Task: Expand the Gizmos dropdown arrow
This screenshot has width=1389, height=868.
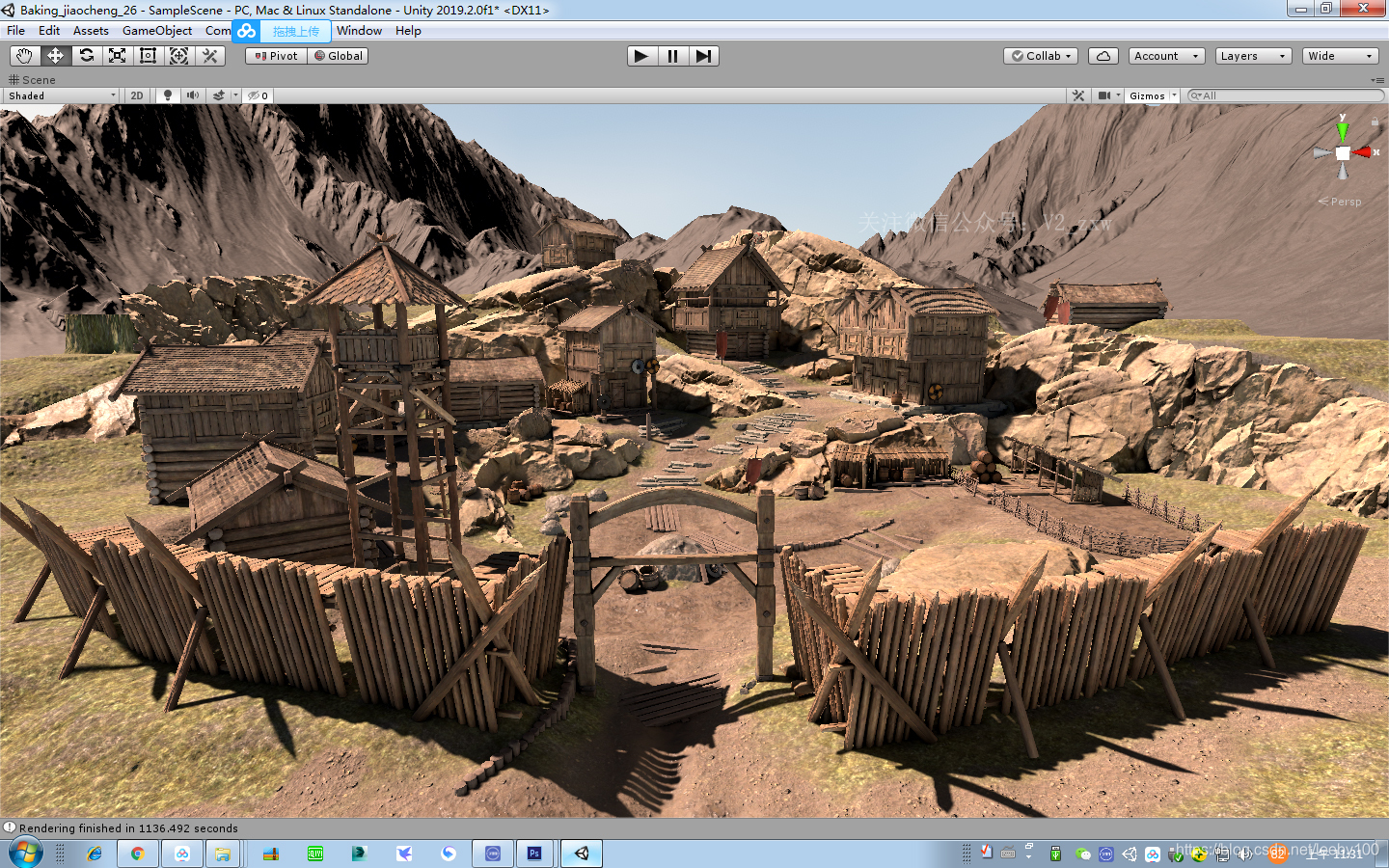Action: (x=1174, y=95)
